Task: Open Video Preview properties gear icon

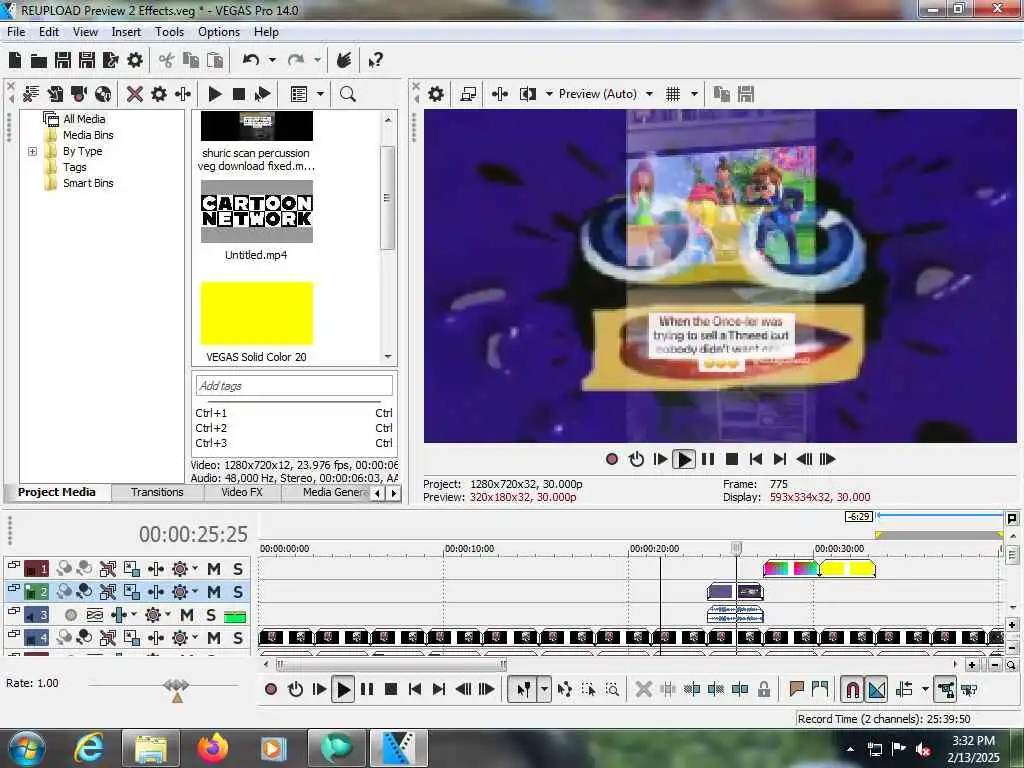Action: click(436, 94)
